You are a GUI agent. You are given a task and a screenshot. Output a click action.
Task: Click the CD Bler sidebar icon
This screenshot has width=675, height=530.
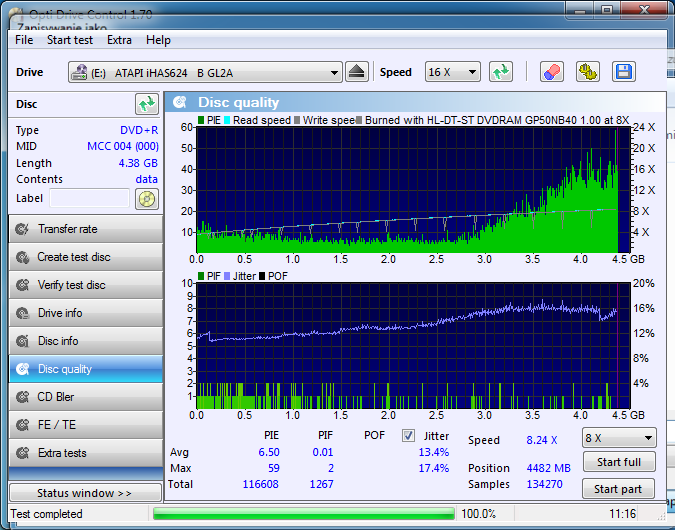coord(22,397)
